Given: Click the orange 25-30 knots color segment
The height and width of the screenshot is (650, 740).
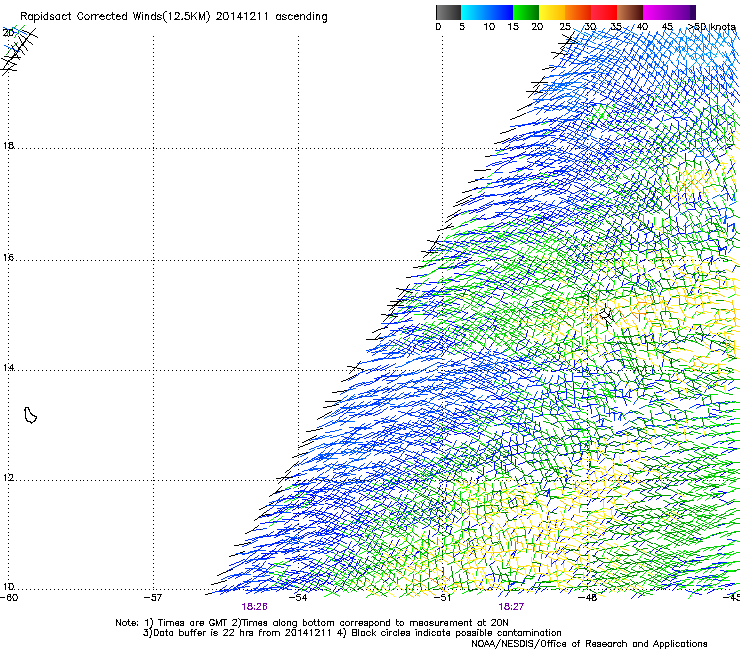Looking at the screenshot, I should click(578, 12).
